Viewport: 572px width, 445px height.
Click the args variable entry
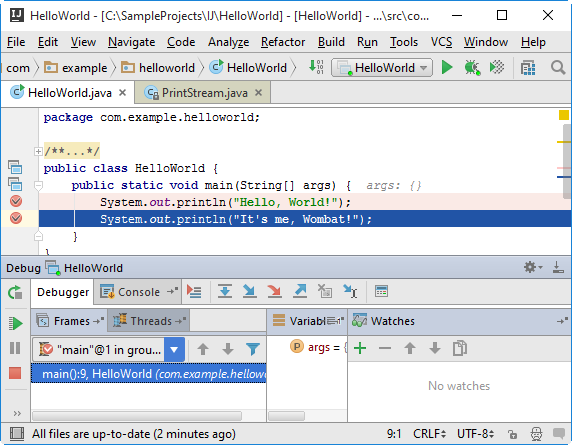318,347
